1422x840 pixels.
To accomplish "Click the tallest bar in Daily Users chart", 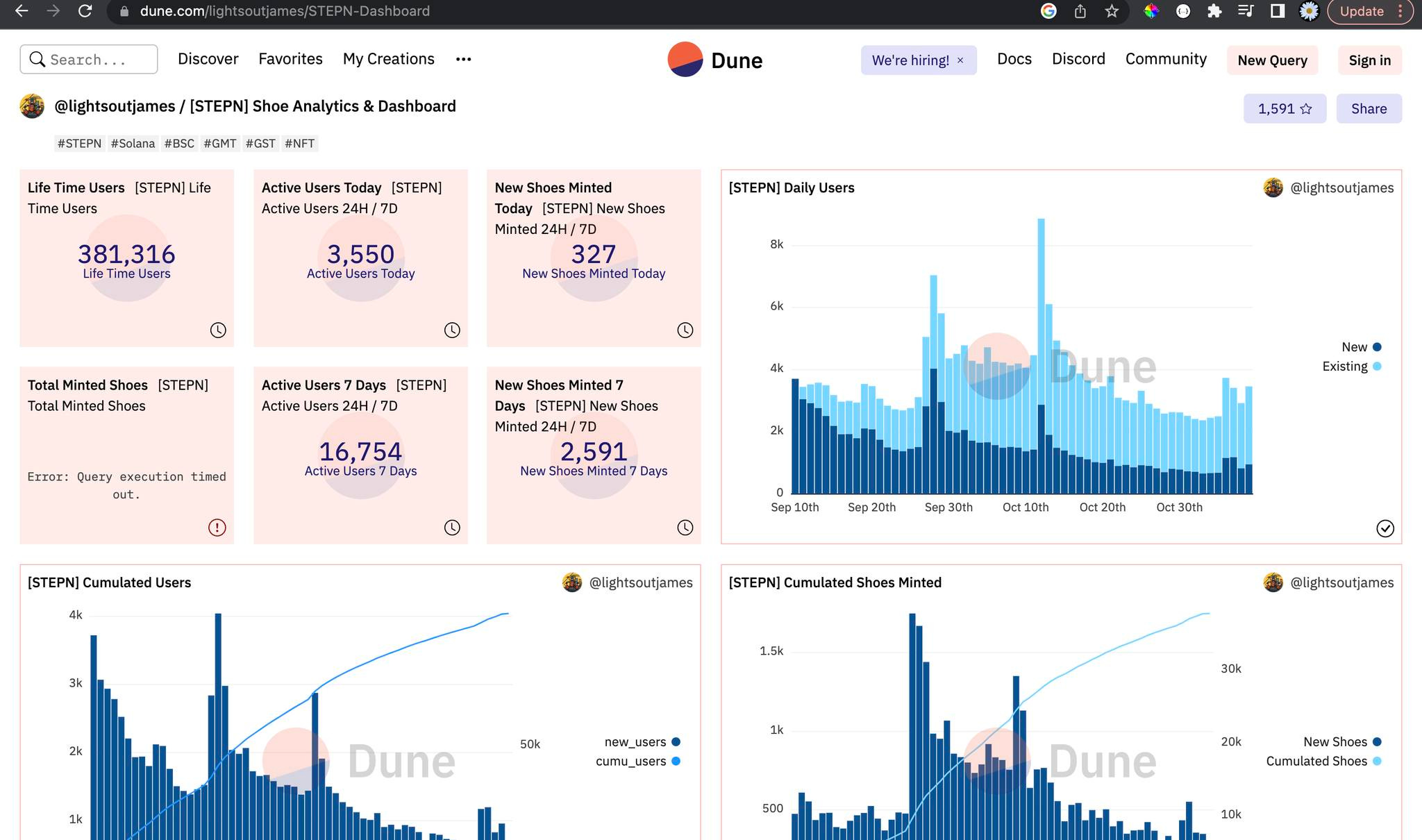I will [1041, 356].
